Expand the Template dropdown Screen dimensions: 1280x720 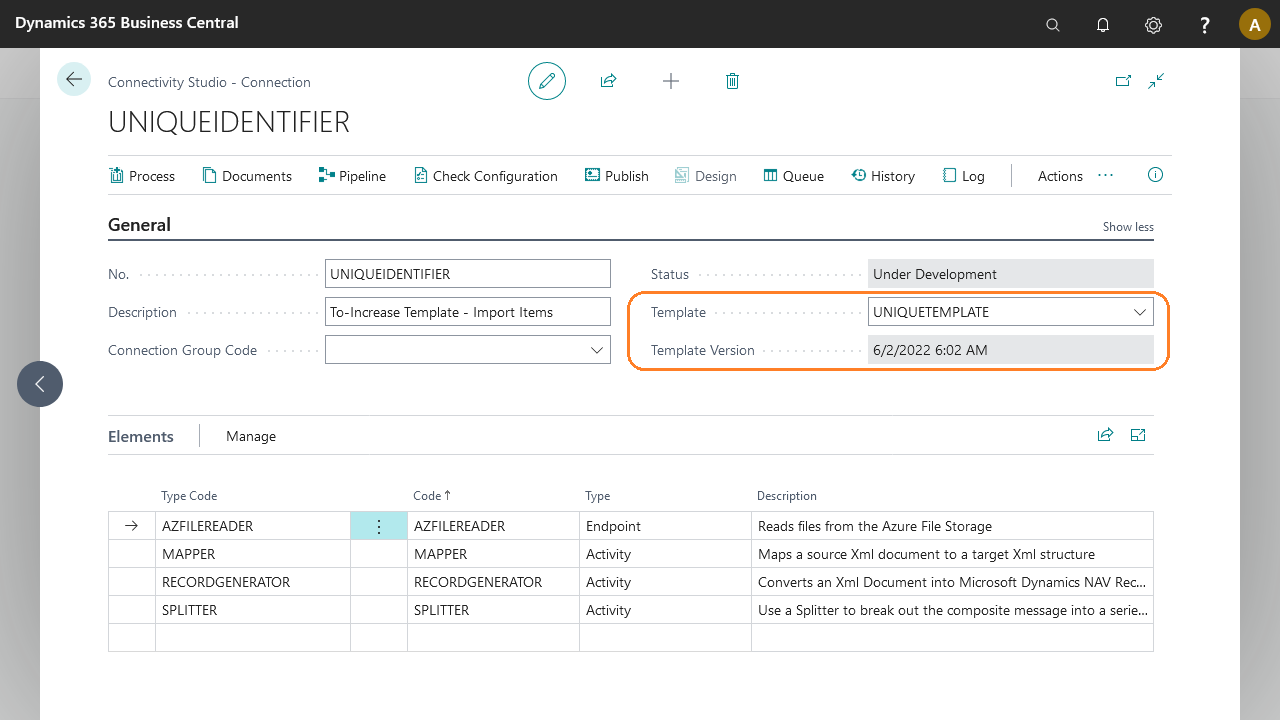(1139, 312)
